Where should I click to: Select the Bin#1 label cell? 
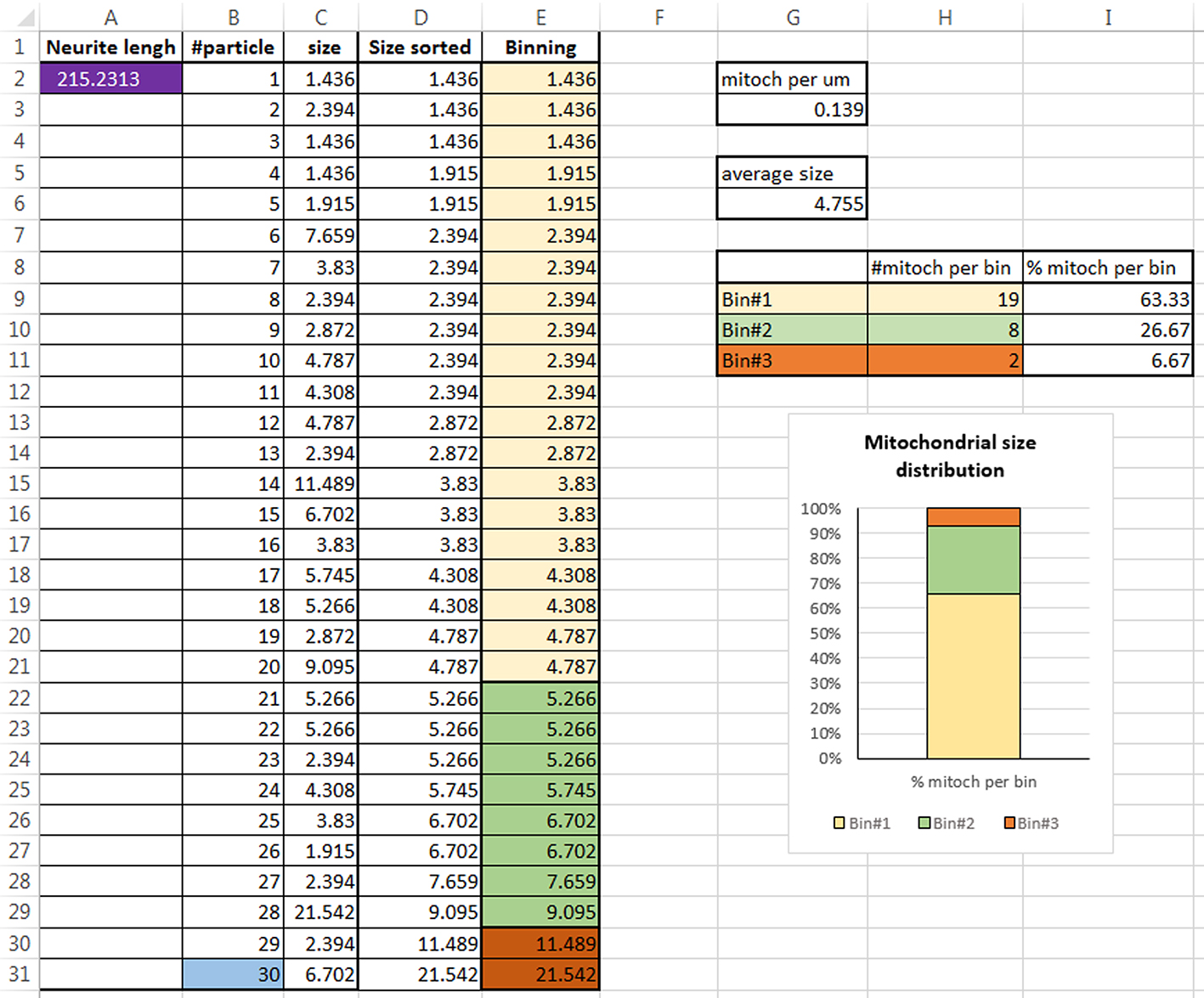point(792,299)
